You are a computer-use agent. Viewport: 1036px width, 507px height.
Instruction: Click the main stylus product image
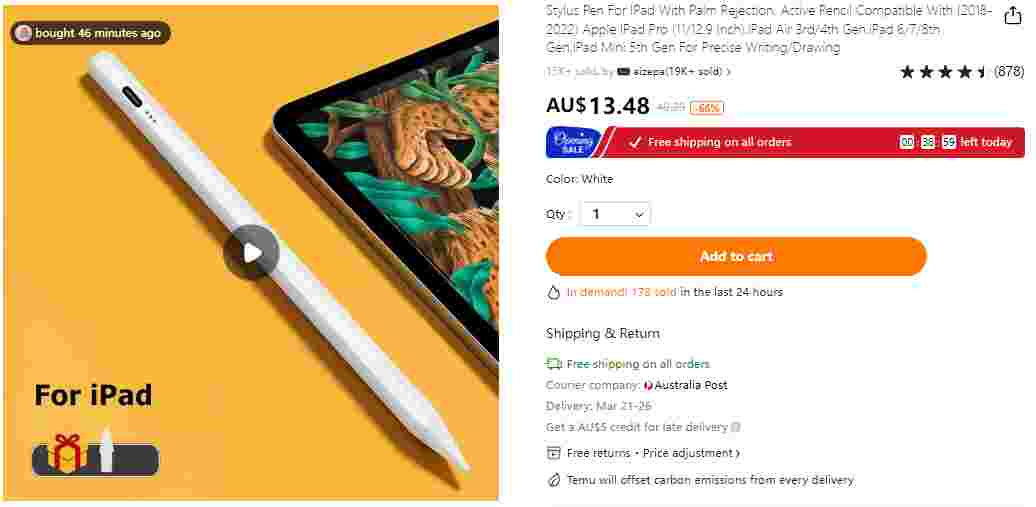click(251, 253)
